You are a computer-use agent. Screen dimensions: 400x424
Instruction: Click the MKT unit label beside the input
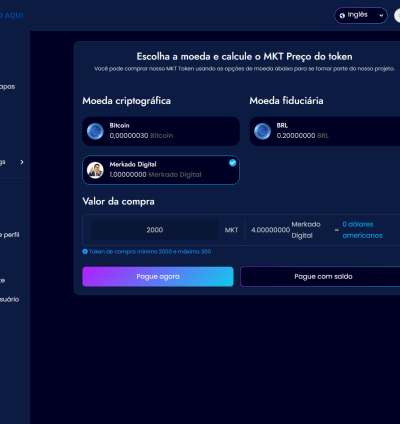coord(231,230)
